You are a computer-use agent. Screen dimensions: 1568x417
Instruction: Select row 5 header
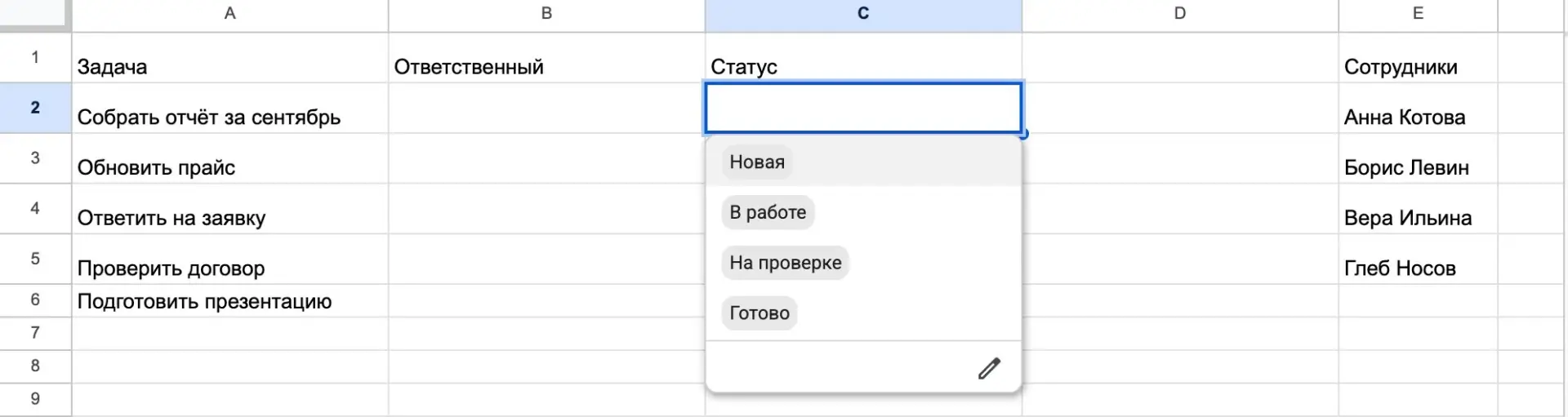tap(35, 260)
